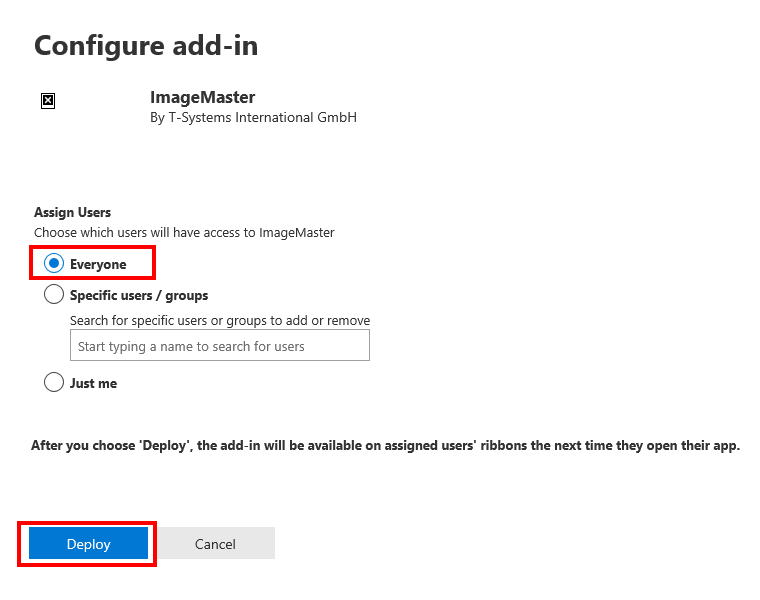Click the Everyone option label
760x600 pixels.
click(98, 265)
